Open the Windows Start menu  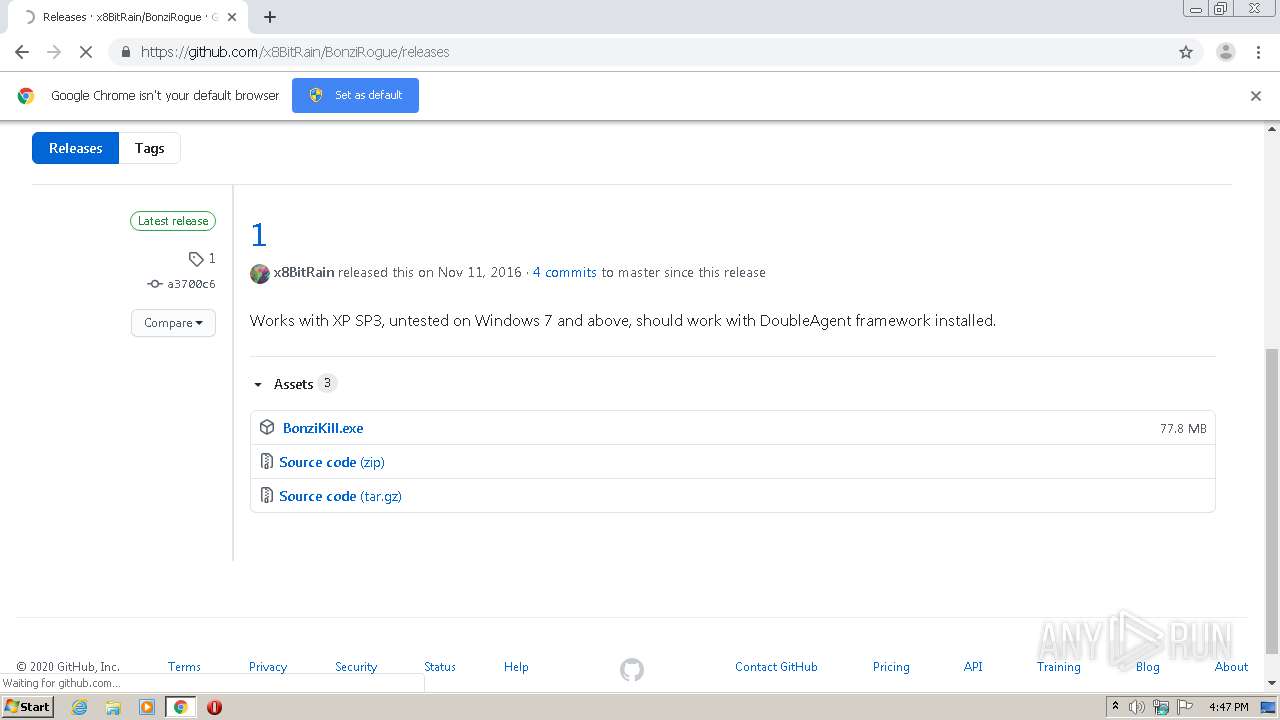point(28,707)
